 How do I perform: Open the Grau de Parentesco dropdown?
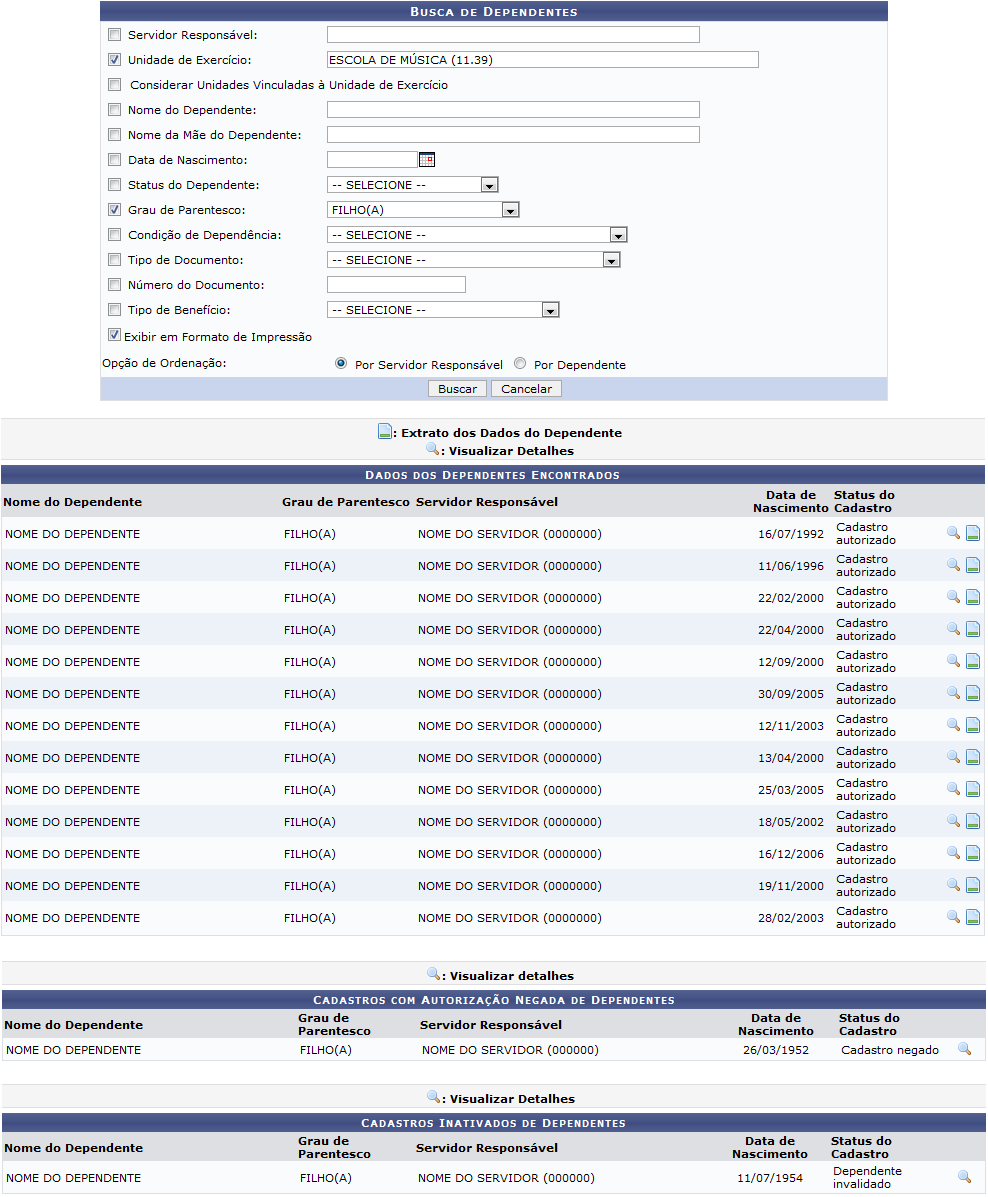(x=510, y=210)
